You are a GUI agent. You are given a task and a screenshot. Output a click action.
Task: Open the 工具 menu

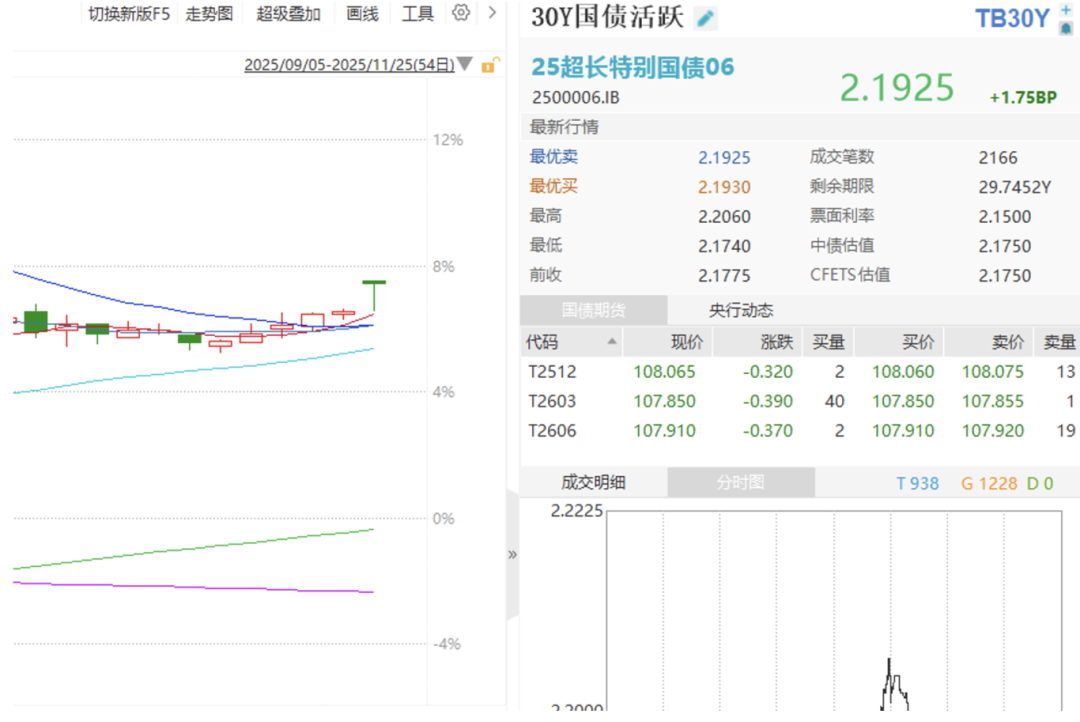(x=418, y=14)
